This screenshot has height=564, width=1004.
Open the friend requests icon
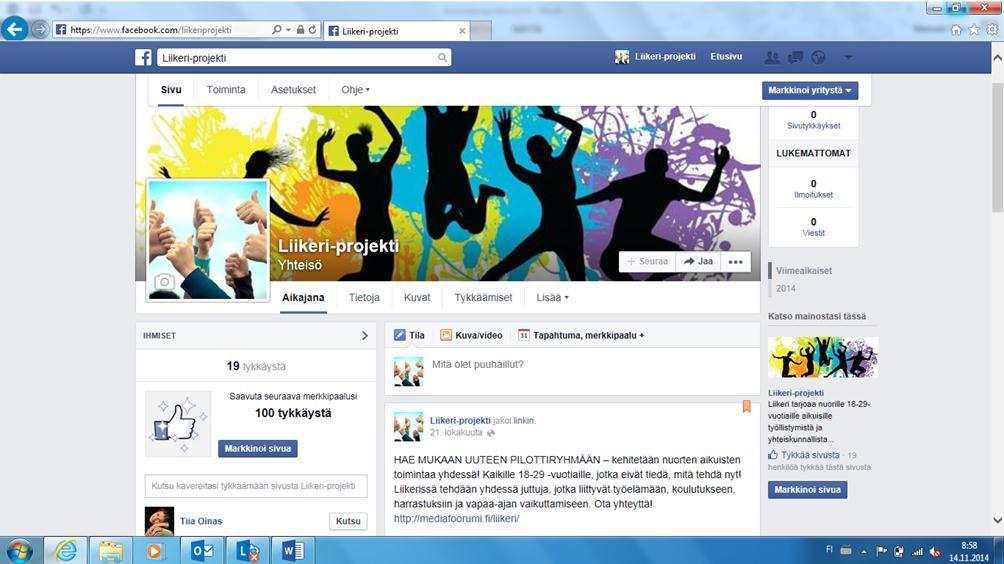click(x=772, y=58)
